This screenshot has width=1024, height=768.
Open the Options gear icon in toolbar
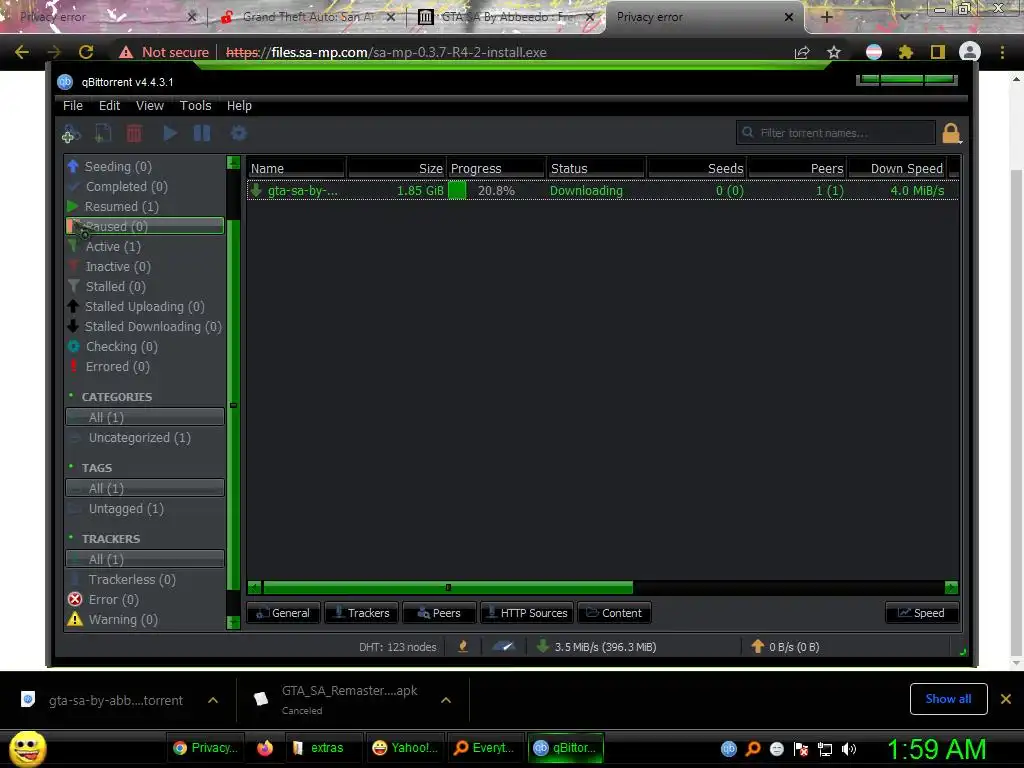[238, 133]
